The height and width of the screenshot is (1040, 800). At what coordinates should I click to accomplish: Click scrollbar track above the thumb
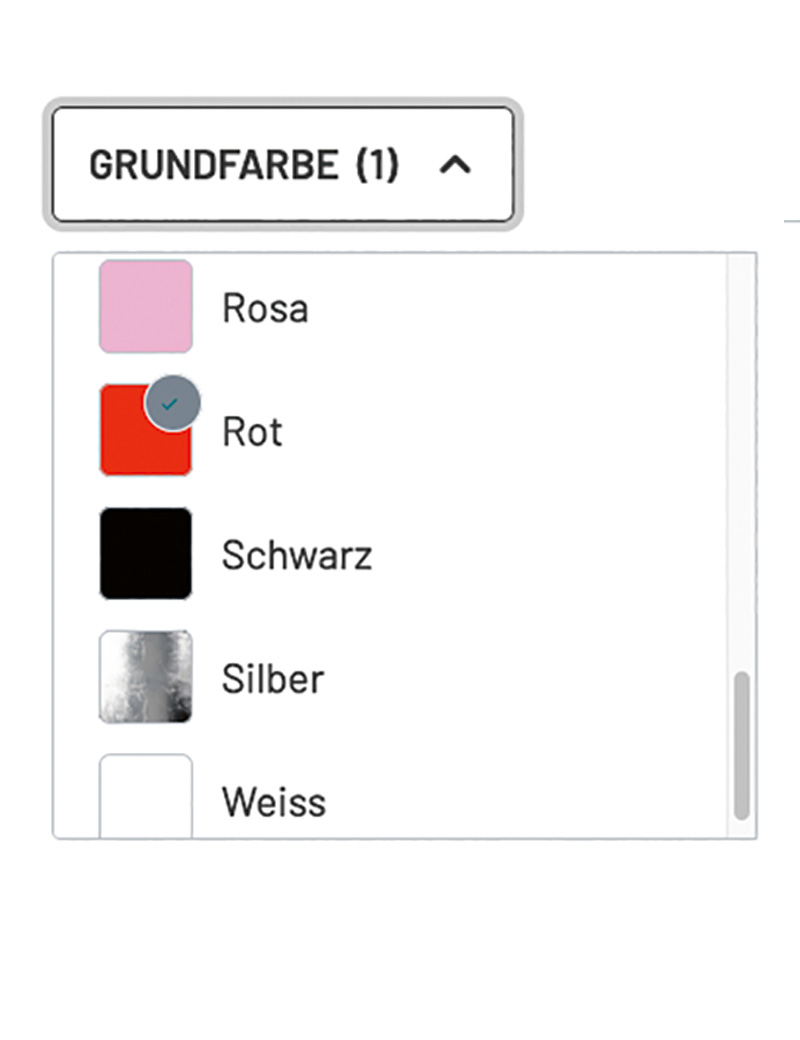point(741,450)
